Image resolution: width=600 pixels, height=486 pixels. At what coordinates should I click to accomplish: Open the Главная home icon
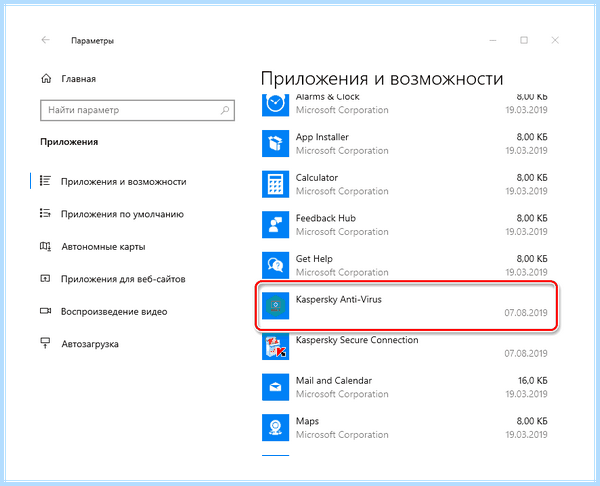pos(46,79)
